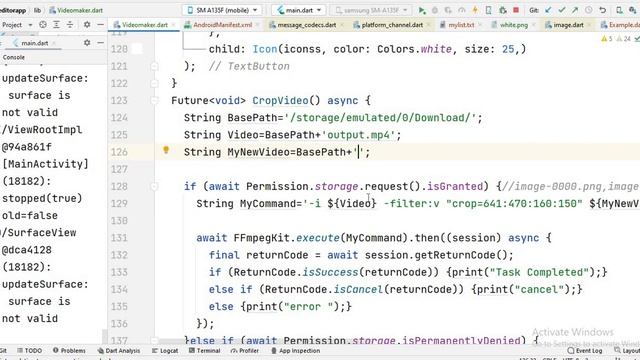
Task: Run the app with the green play button
Action: click(422, 10)
